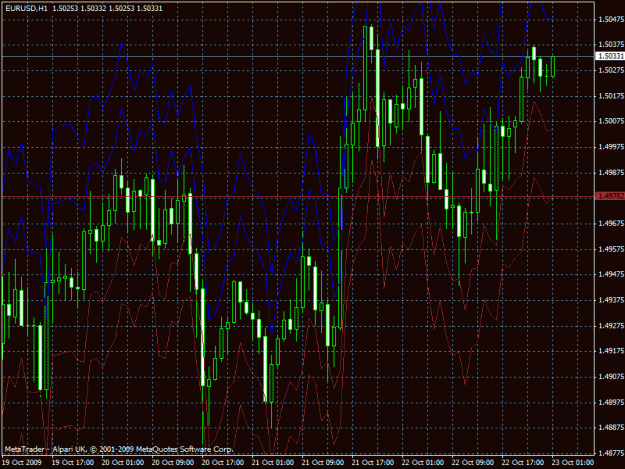This screenshot has height=469, width=625.
Task: Click the red level price label 1.49782
Action: (x=610, y=196)
